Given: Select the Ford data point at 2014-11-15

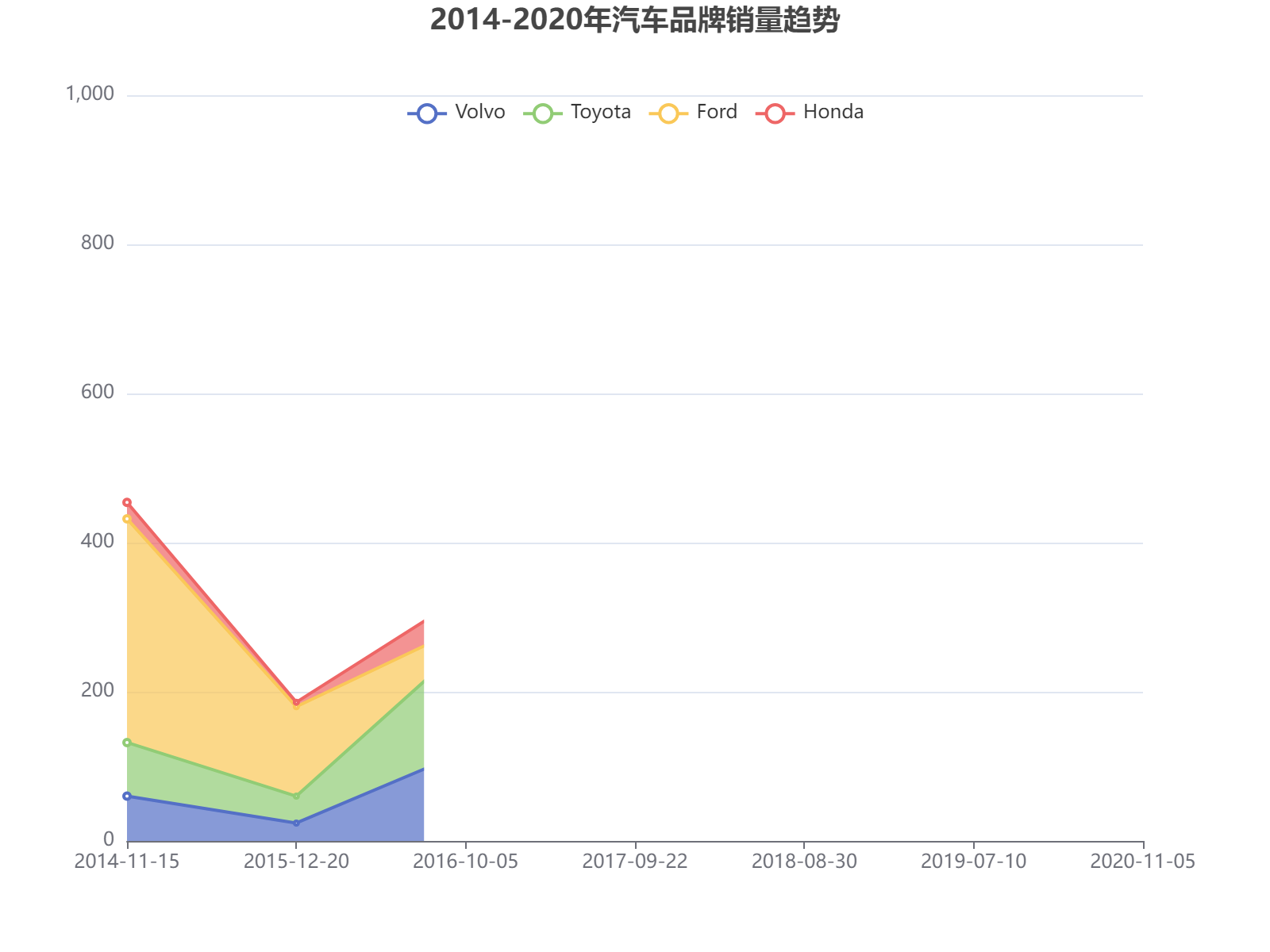Looking at the screenshot, I should (x=128, y=517).
